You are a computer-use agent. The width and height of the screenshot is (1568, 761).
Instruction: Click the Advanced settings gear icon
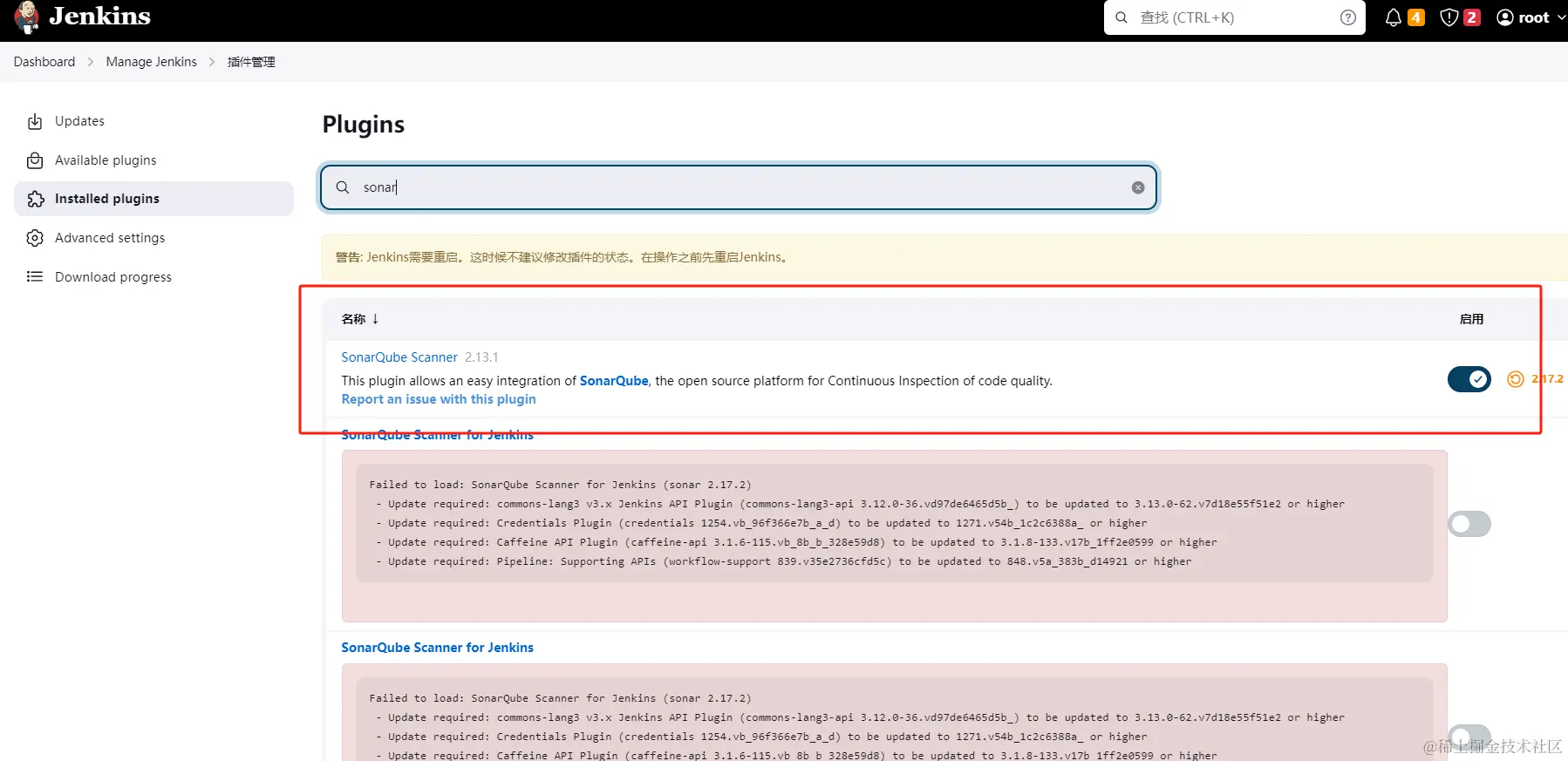[x=35, y=238]
